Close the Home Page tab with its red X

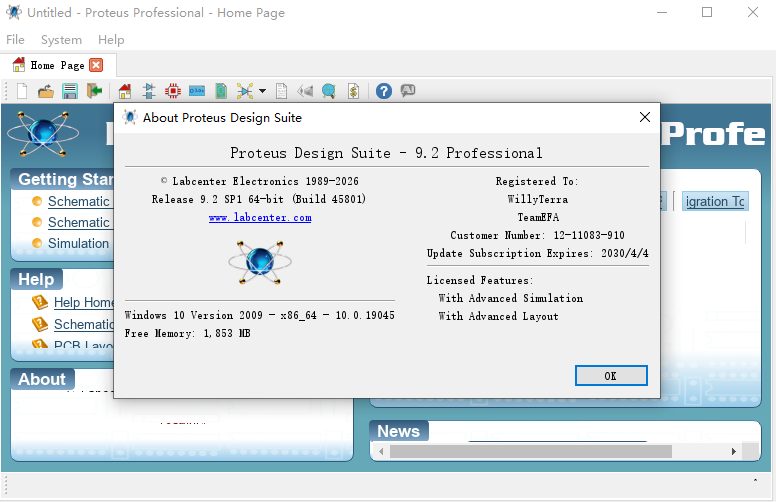(x=96, y=65)
